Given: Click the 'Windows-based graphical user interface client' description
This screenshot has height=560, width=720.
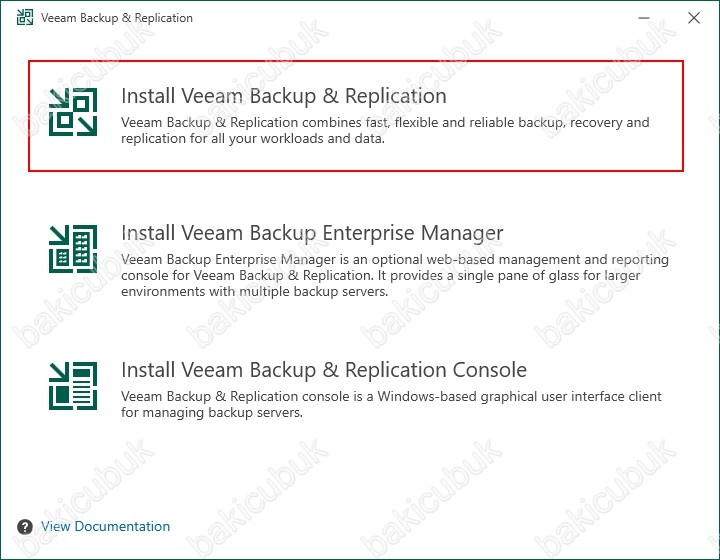Looking at the screenshot, I should (x=391, y=404).
